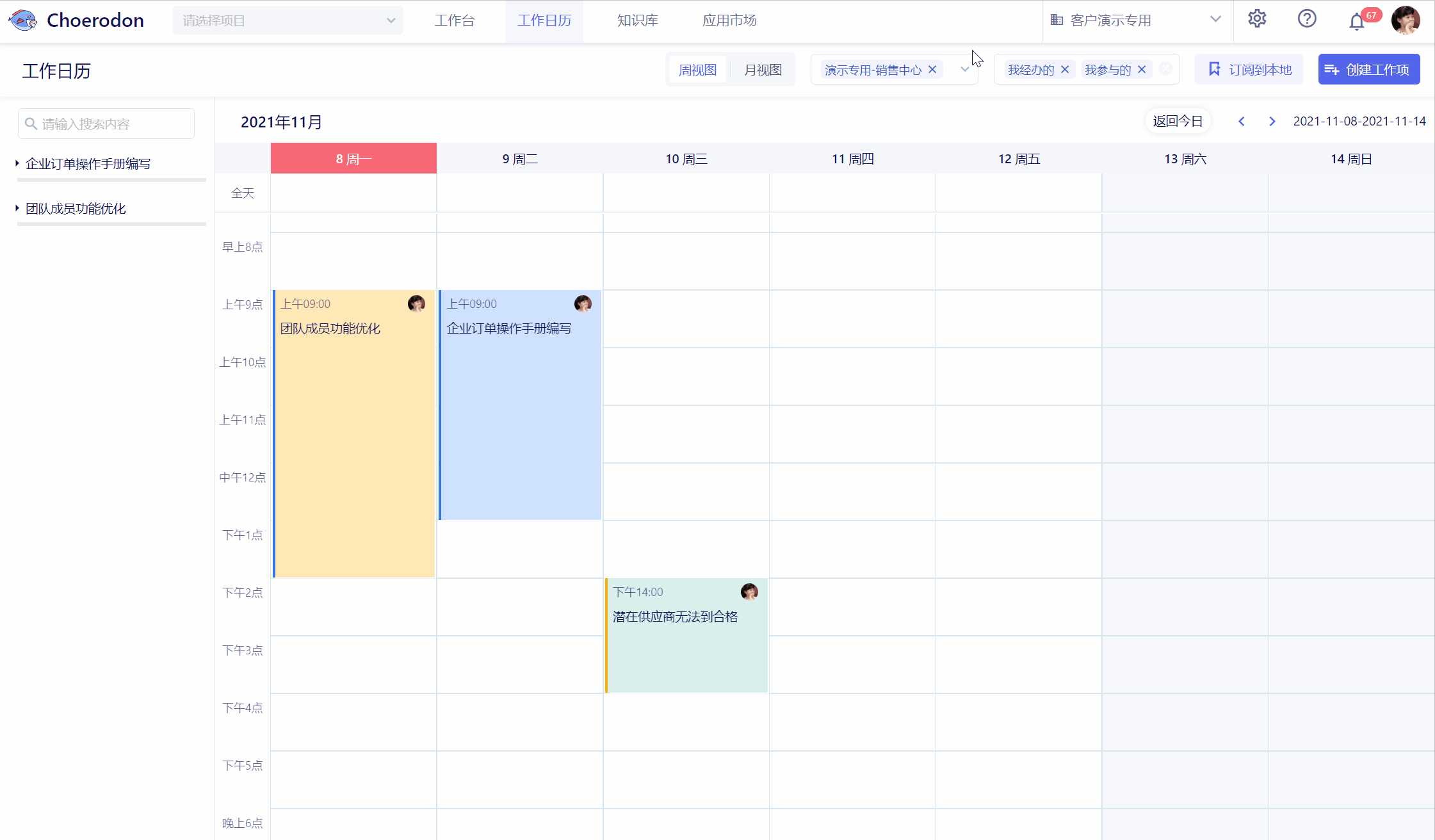Switch to 月视图 month view
Viewport: 1435px width, 840px height.
[763, 70]
